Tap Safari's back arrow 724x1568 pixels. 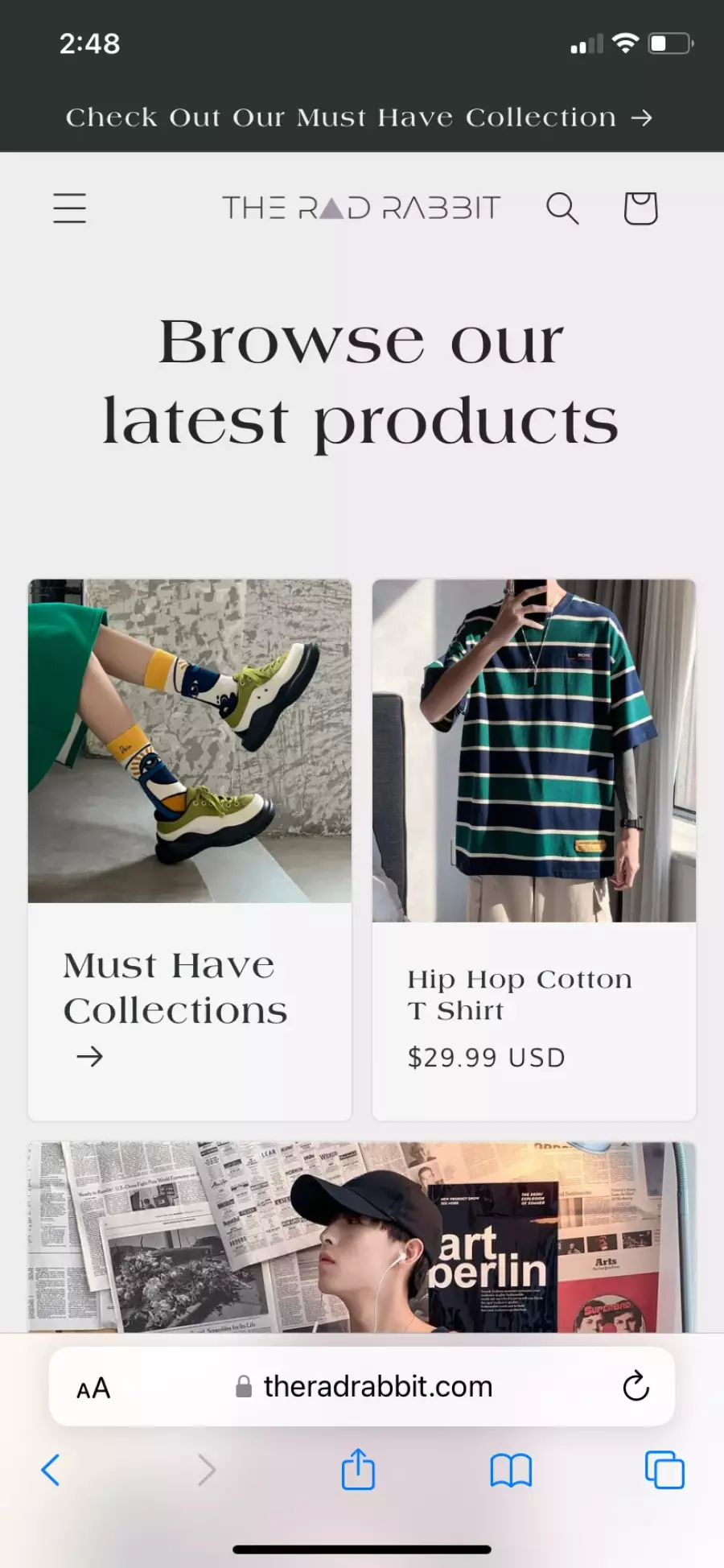(51, 1470)
